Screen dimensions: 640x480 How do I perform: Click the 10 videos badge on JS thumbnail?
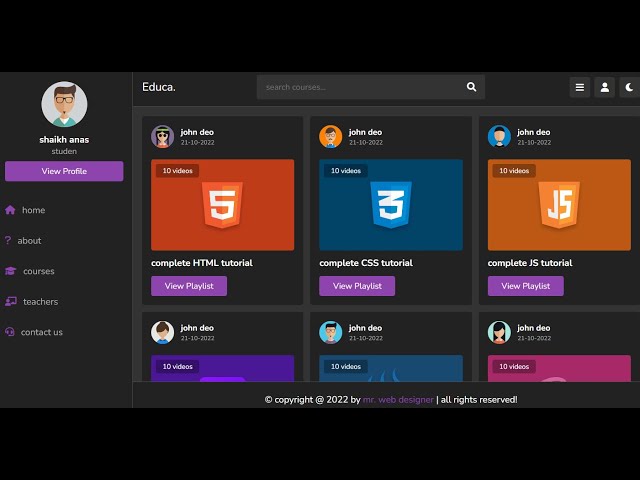tap(514, 171)
